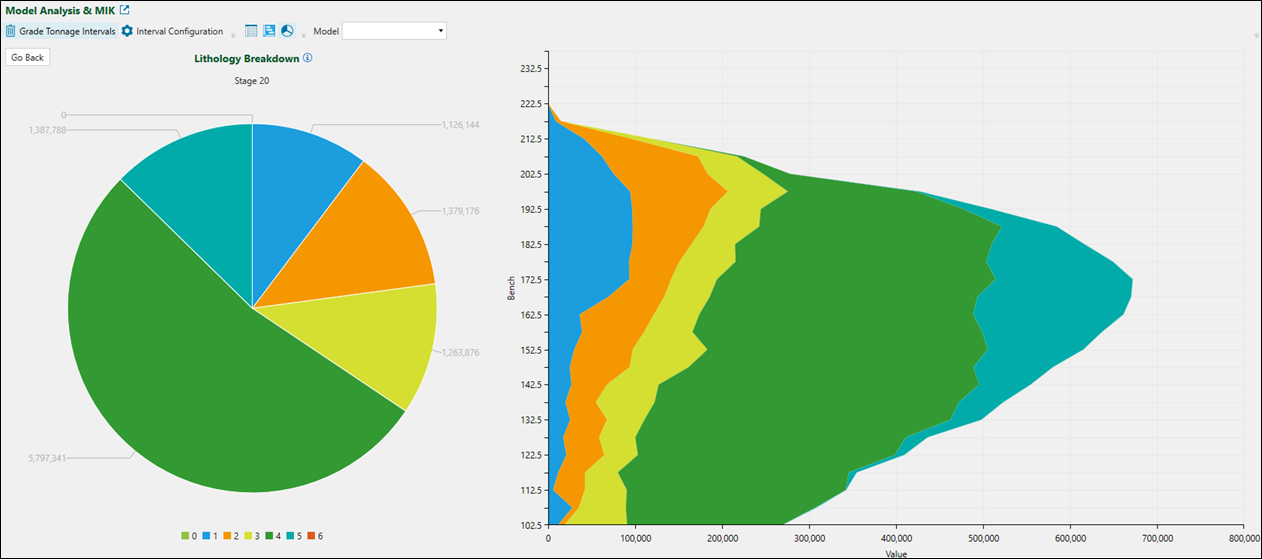Toggle legend swatch for lithology 2

[227, 537]
